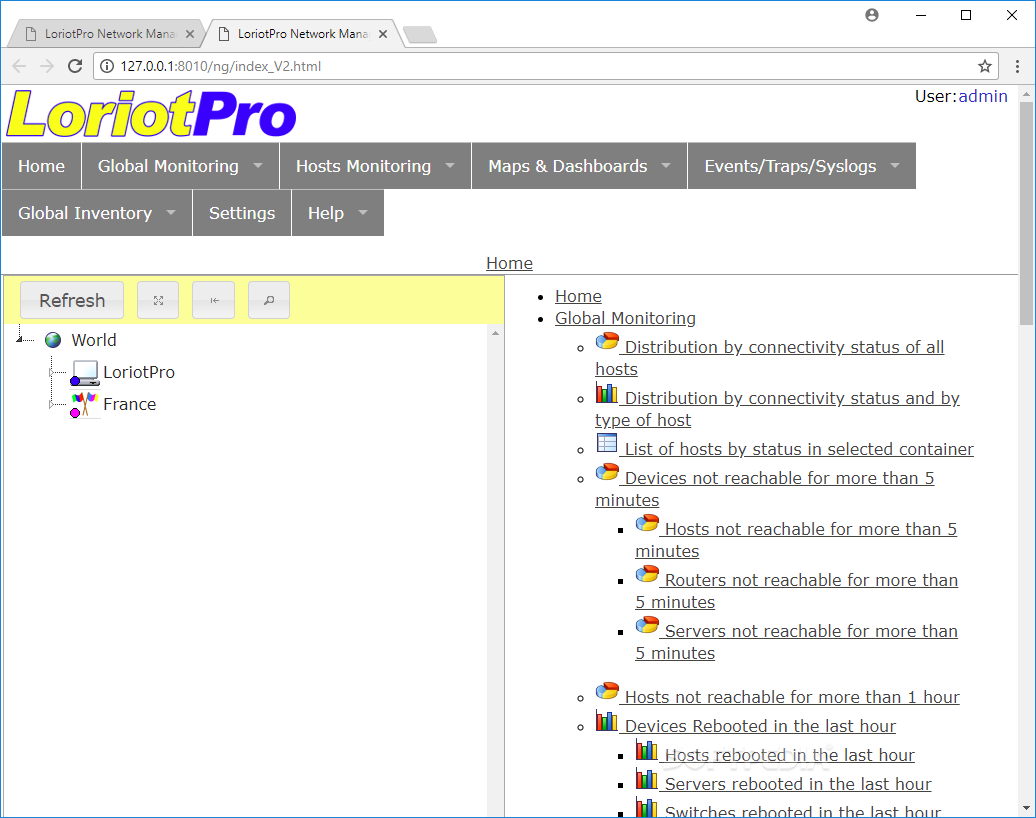Viewport: 1036px width, 818px height.
Task: Open a new browser tab
Action: click(420, 34)
